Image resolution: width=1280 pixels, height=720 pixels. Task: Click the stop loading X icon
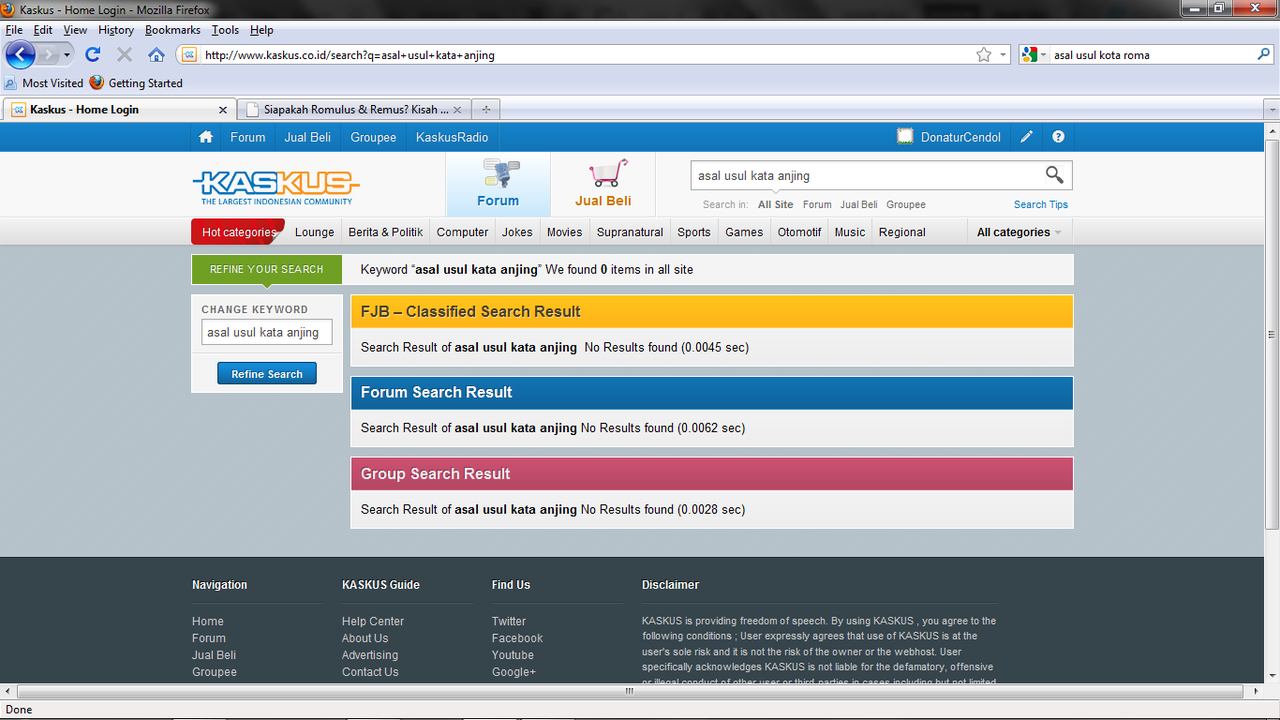pyautogui.click(x=124, y=55)
